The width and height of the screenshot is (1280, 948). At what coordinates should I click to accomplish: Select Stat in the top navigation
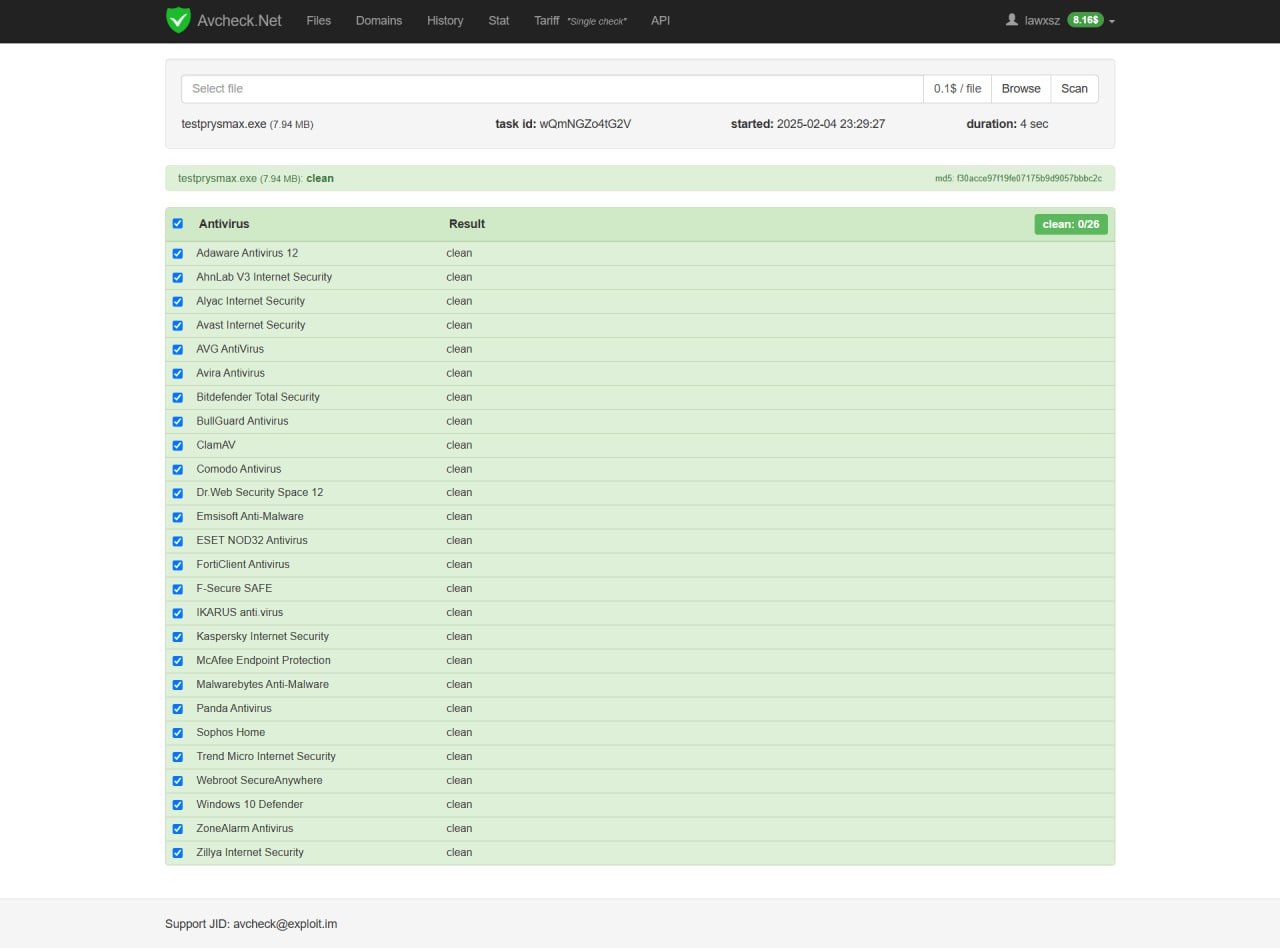click(499, 20)
